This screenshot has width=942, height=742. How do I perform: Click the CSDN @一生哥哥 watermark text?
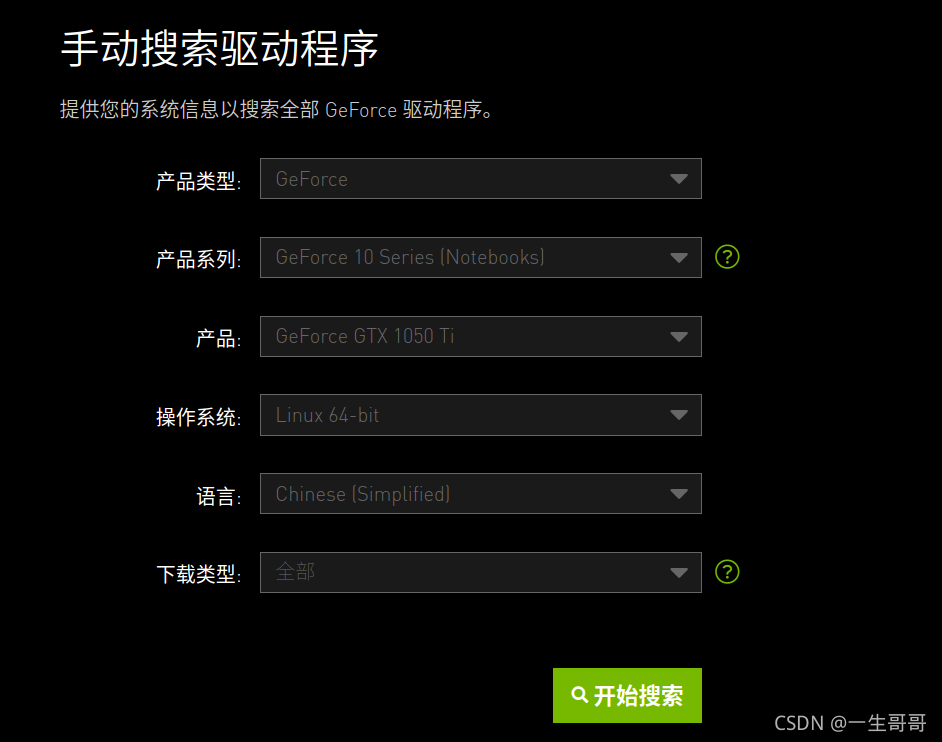pos(850,723)
